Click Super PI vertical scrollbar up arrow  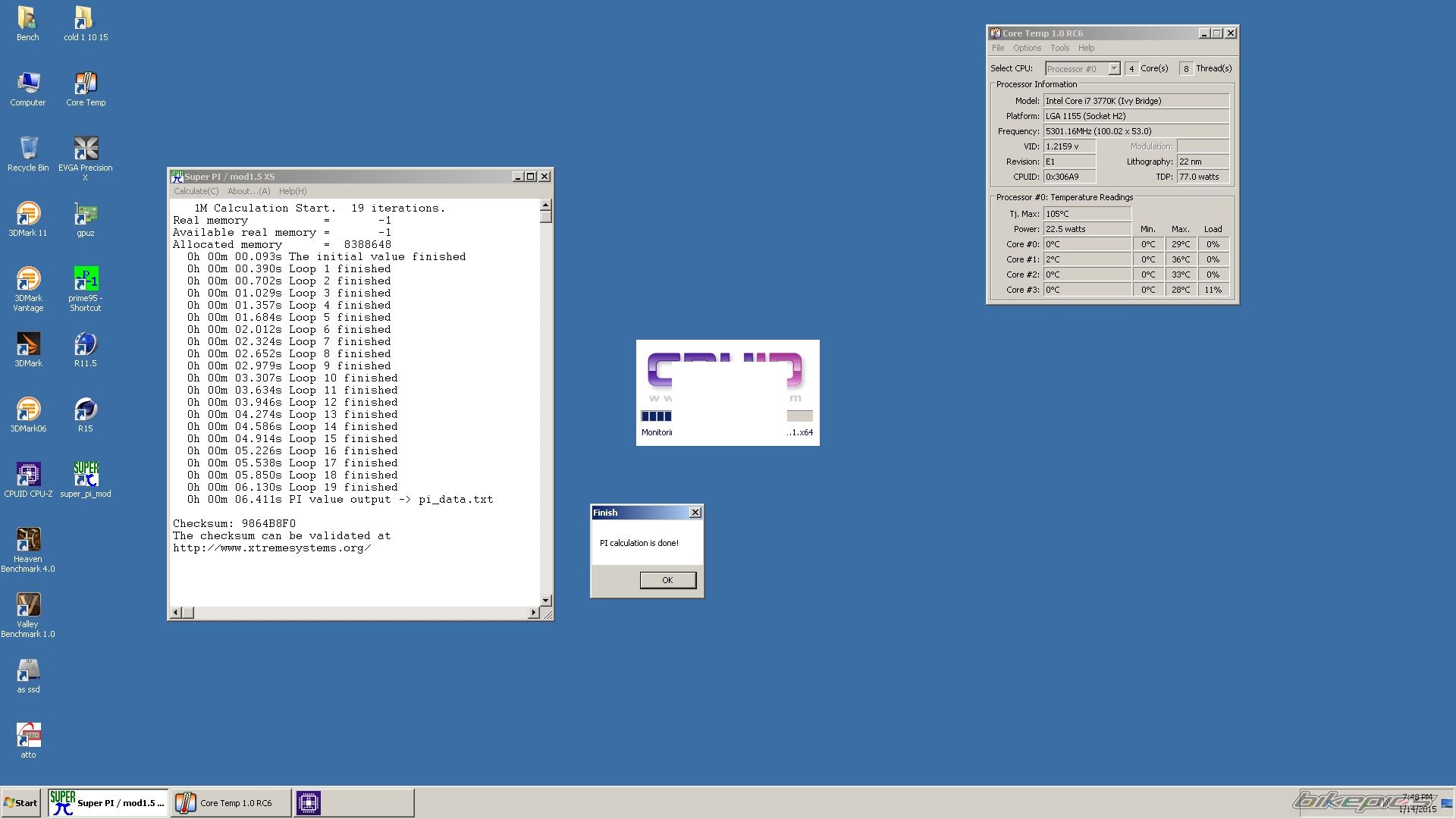545,206
